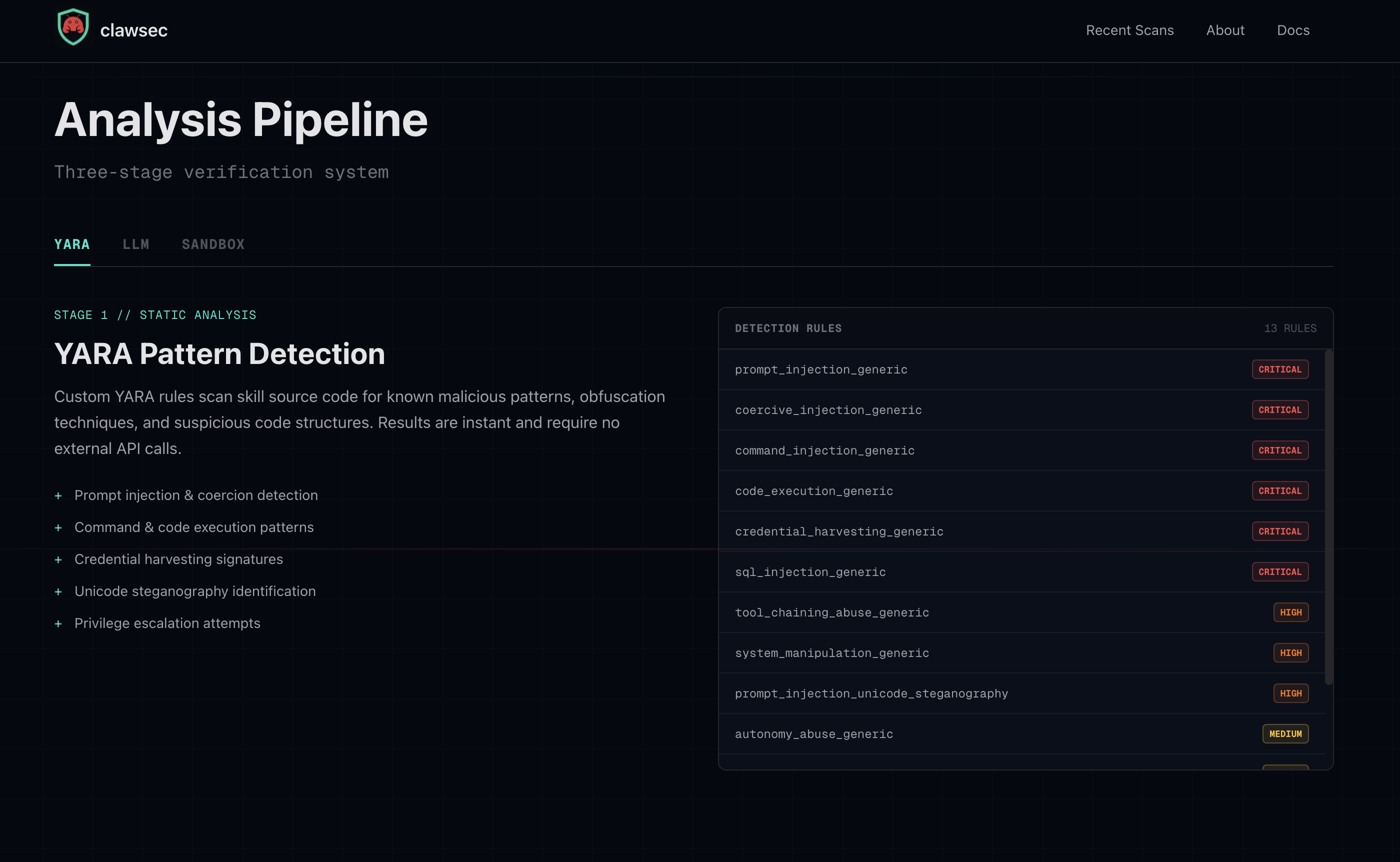Select credential_harvesting_generic rule entry
This screenshot has height=862, width=1400.
coord(838,531)
